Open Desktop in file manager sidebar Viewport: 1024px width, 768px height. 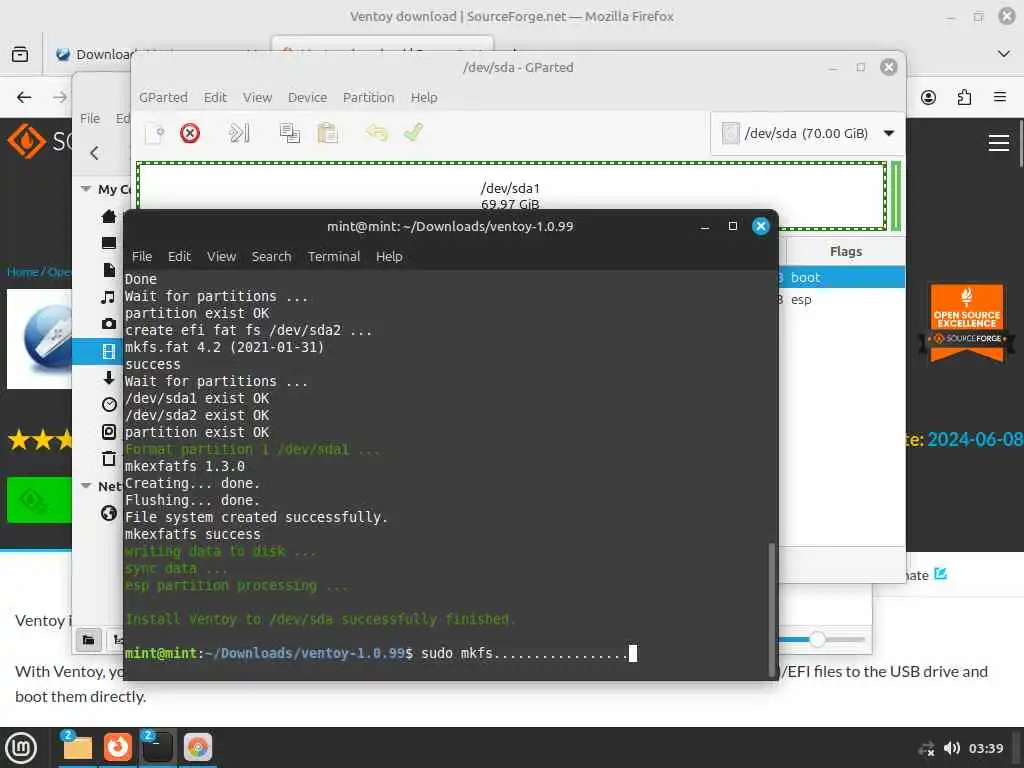[109, 243]
